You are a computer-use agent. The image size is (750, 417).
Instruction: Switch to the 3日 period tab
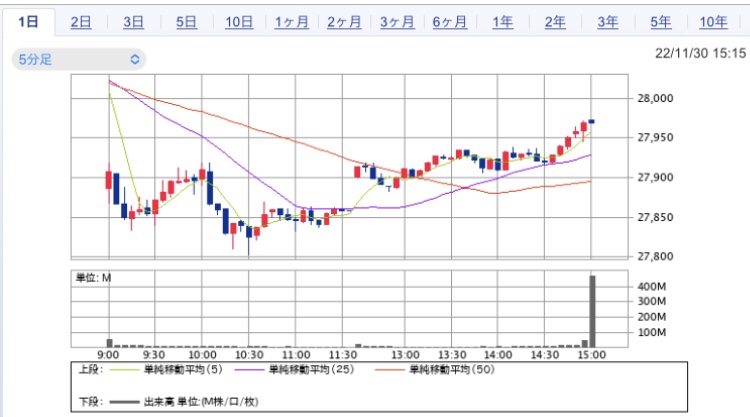click(133, 22)
